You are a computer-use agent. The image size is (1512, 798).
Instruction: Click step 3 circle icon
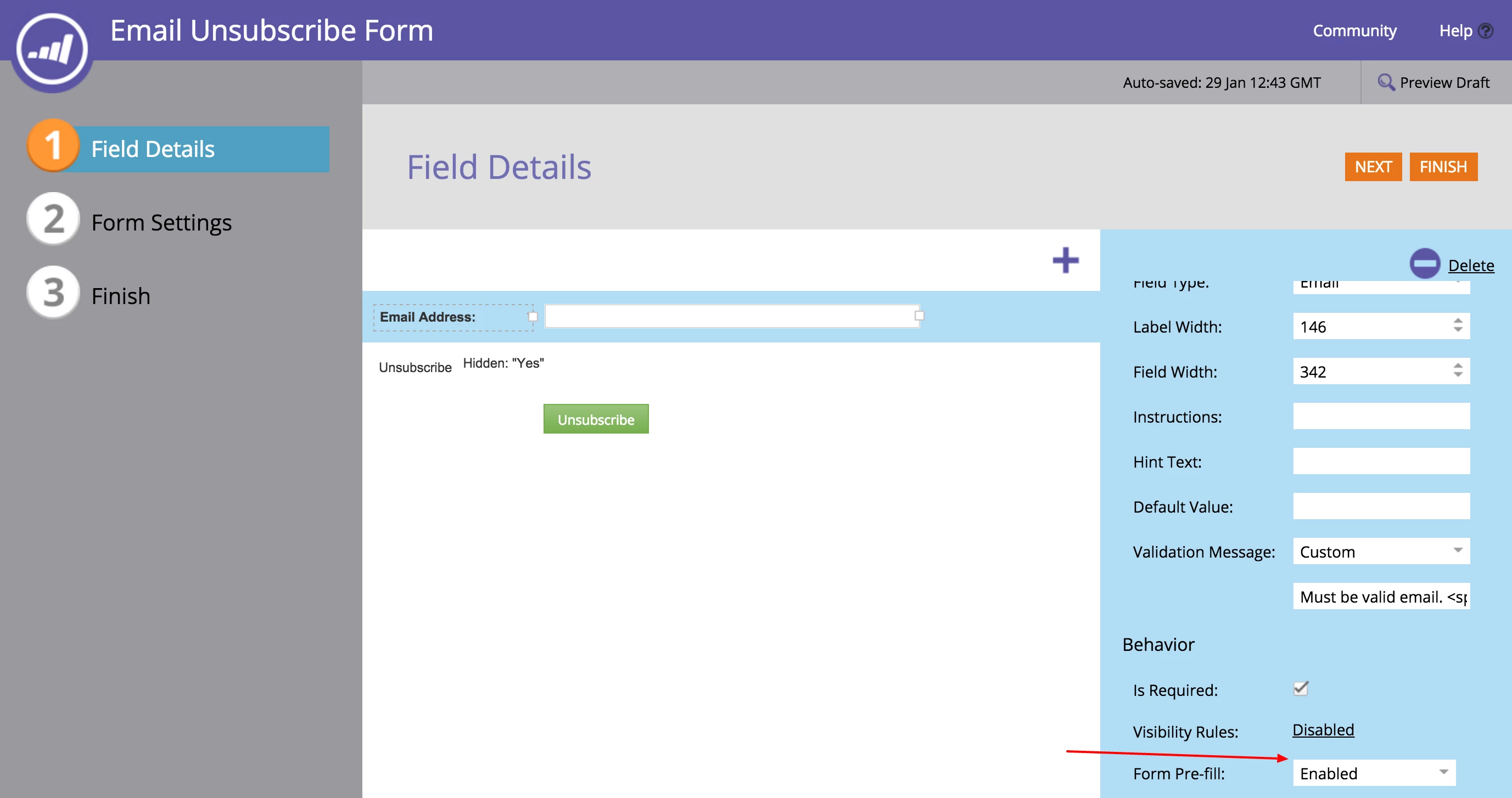tap(53, 292)
